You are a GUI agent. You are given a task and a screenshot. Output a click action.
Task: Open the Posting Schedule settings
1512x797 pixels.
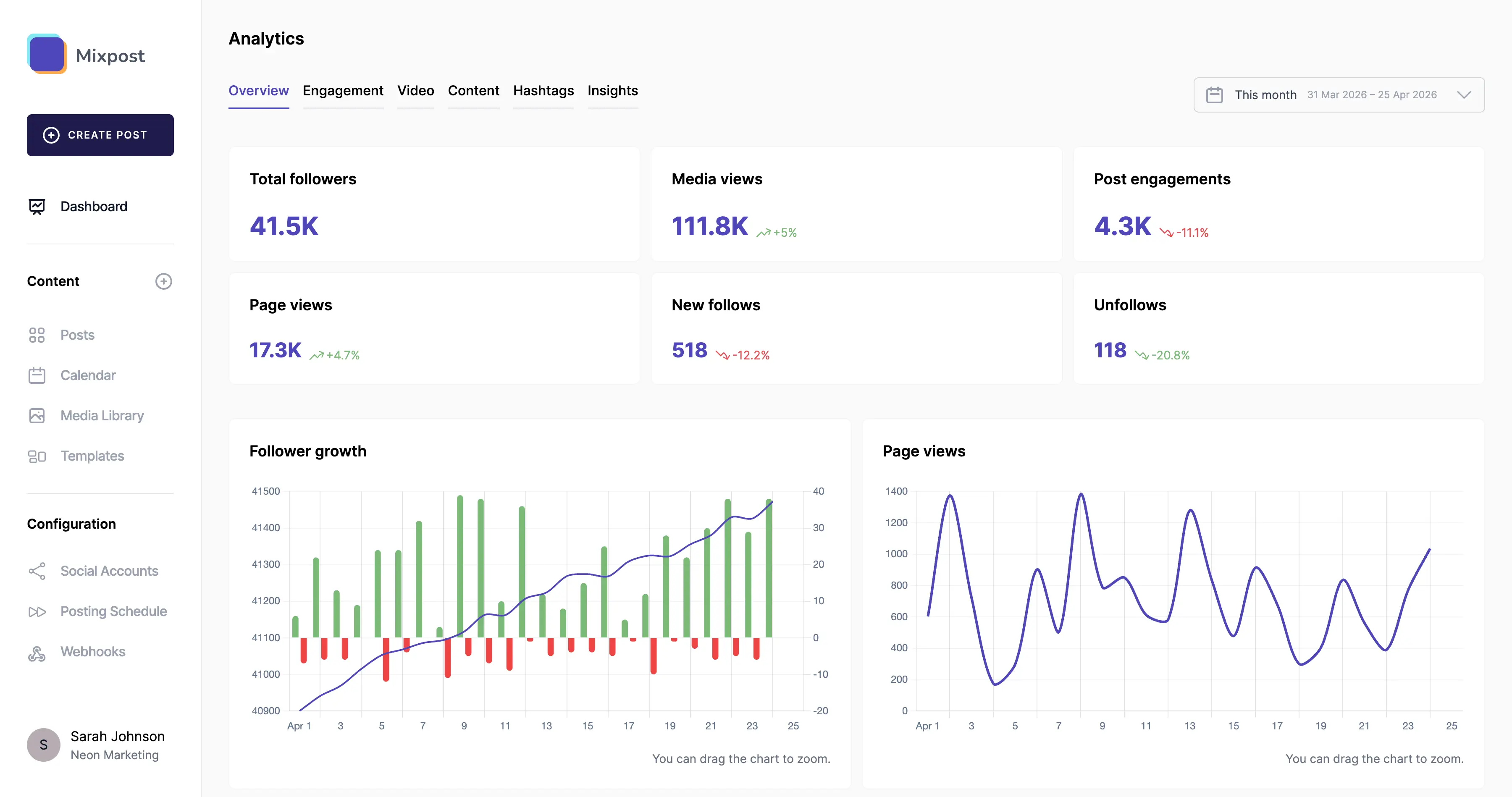(x=113, y=611)
